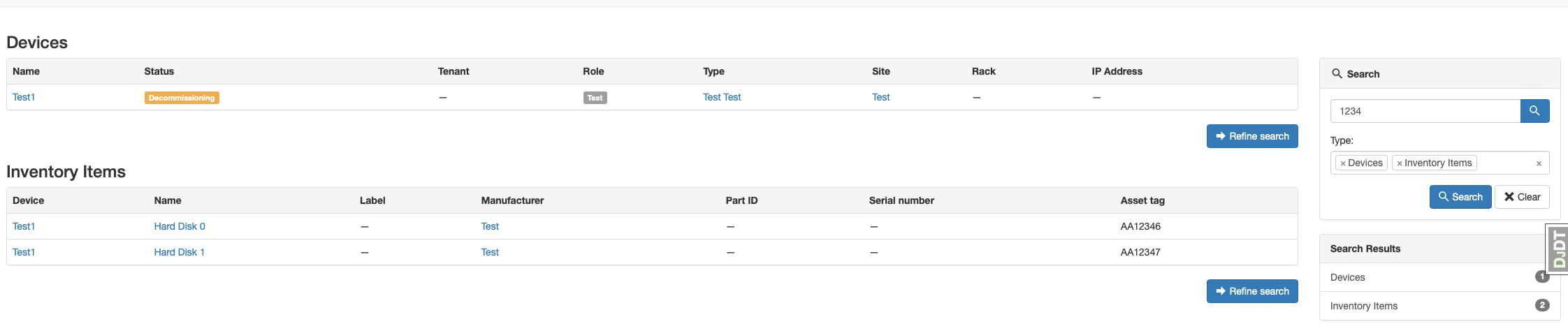
Task: Open the Test site link
Action: (880, 97)
